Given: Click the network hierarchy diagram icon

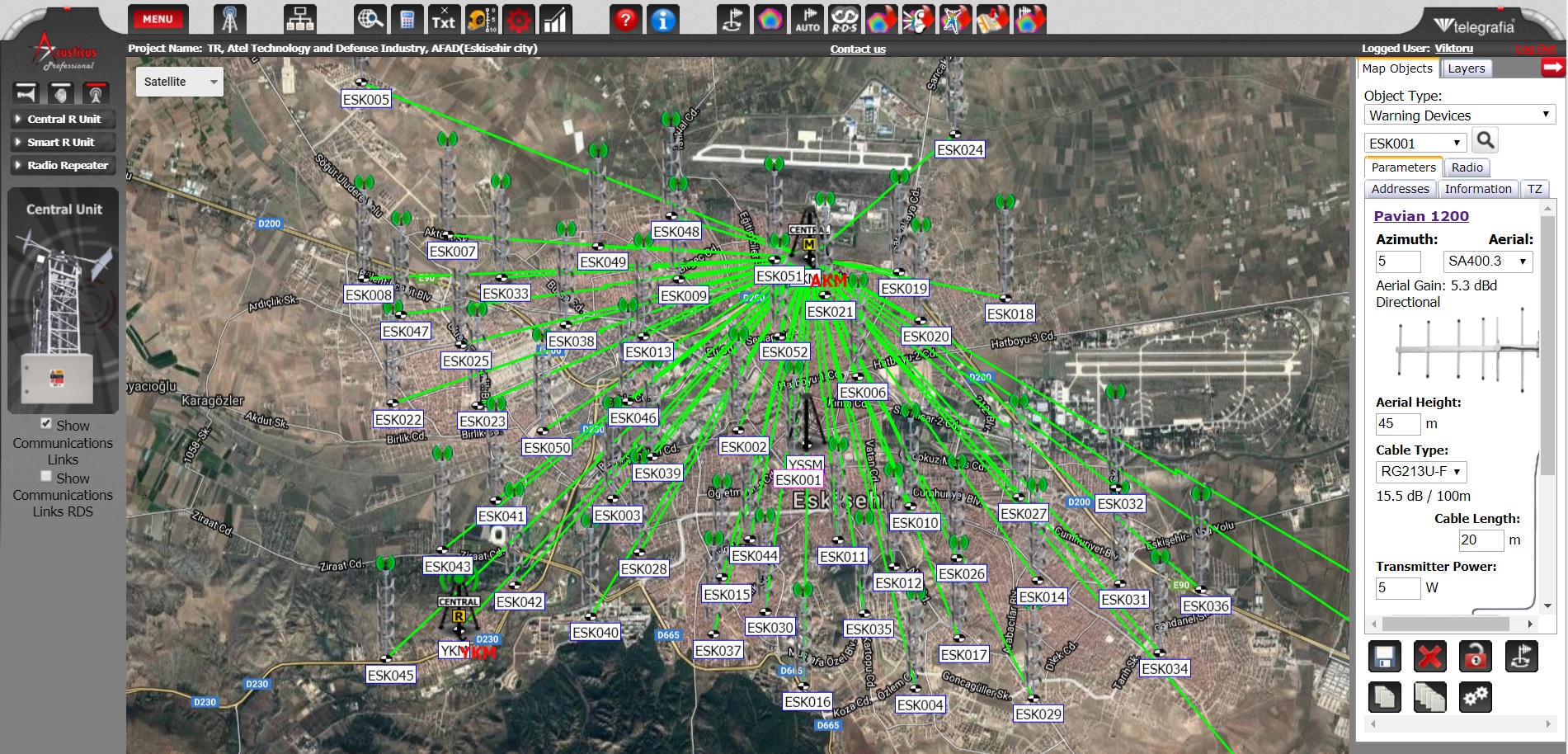Looking at the screenshot, I should click(x=299, y=20).
